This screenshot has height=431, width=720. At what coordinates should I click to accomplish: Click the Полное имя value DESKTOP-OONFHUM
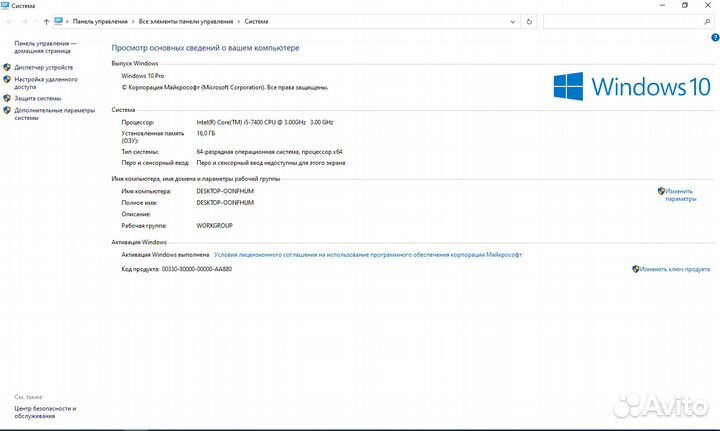[225, 203]
